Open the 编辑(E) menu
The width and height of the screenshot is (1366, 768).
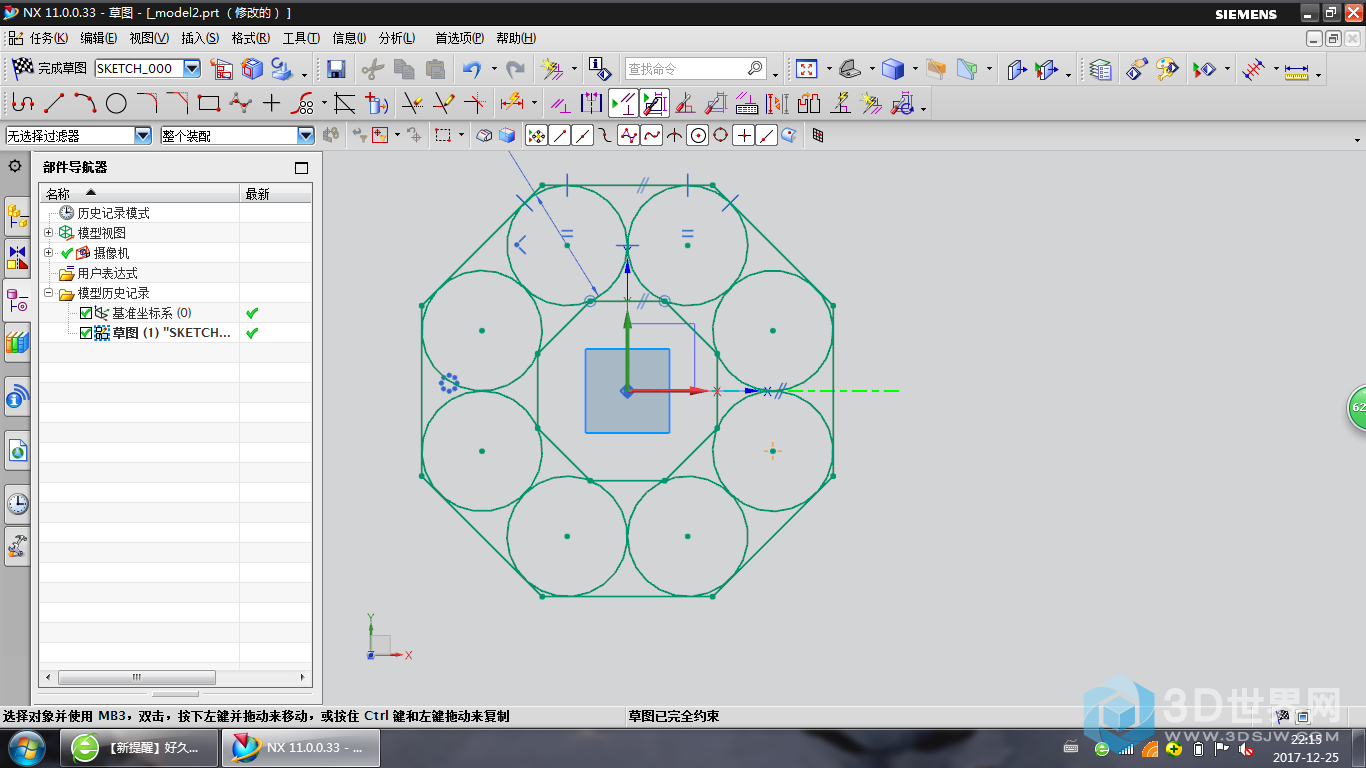tap(98, 38)
